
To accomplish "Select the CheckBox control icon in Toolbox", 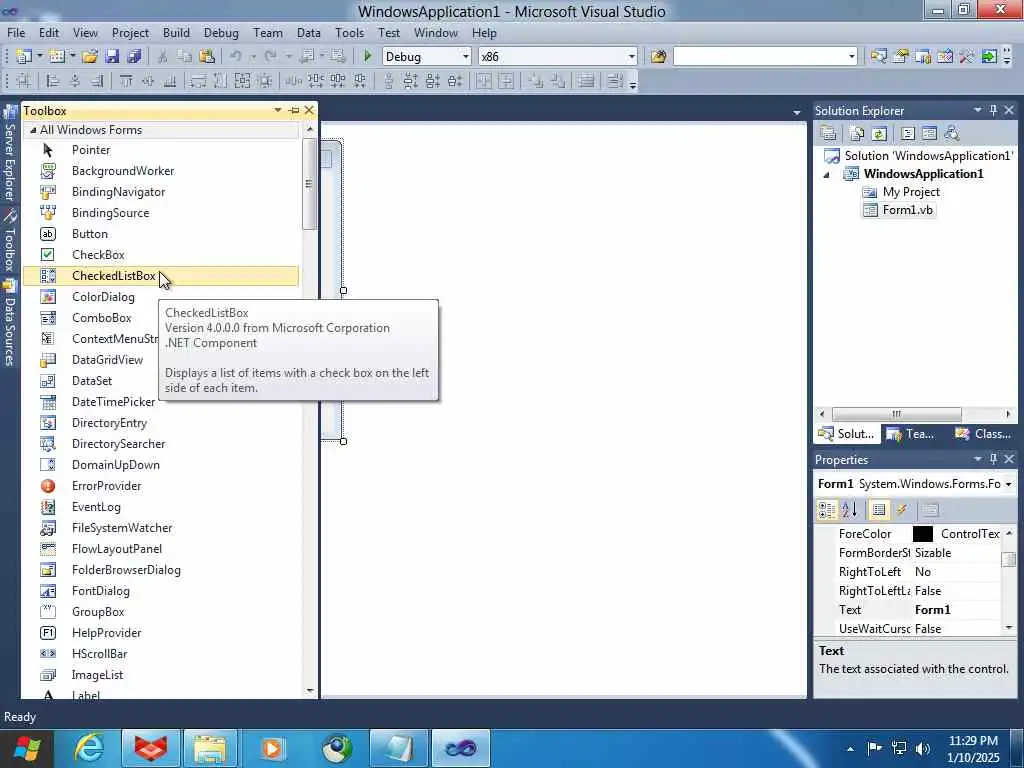I will tap(48, 255).
